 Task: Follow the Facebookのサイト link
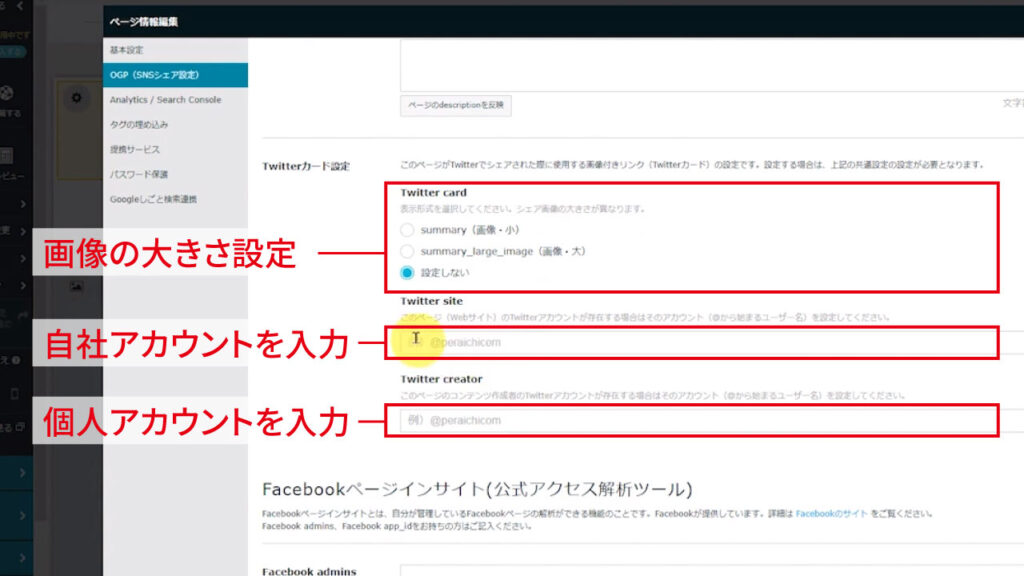831,514
